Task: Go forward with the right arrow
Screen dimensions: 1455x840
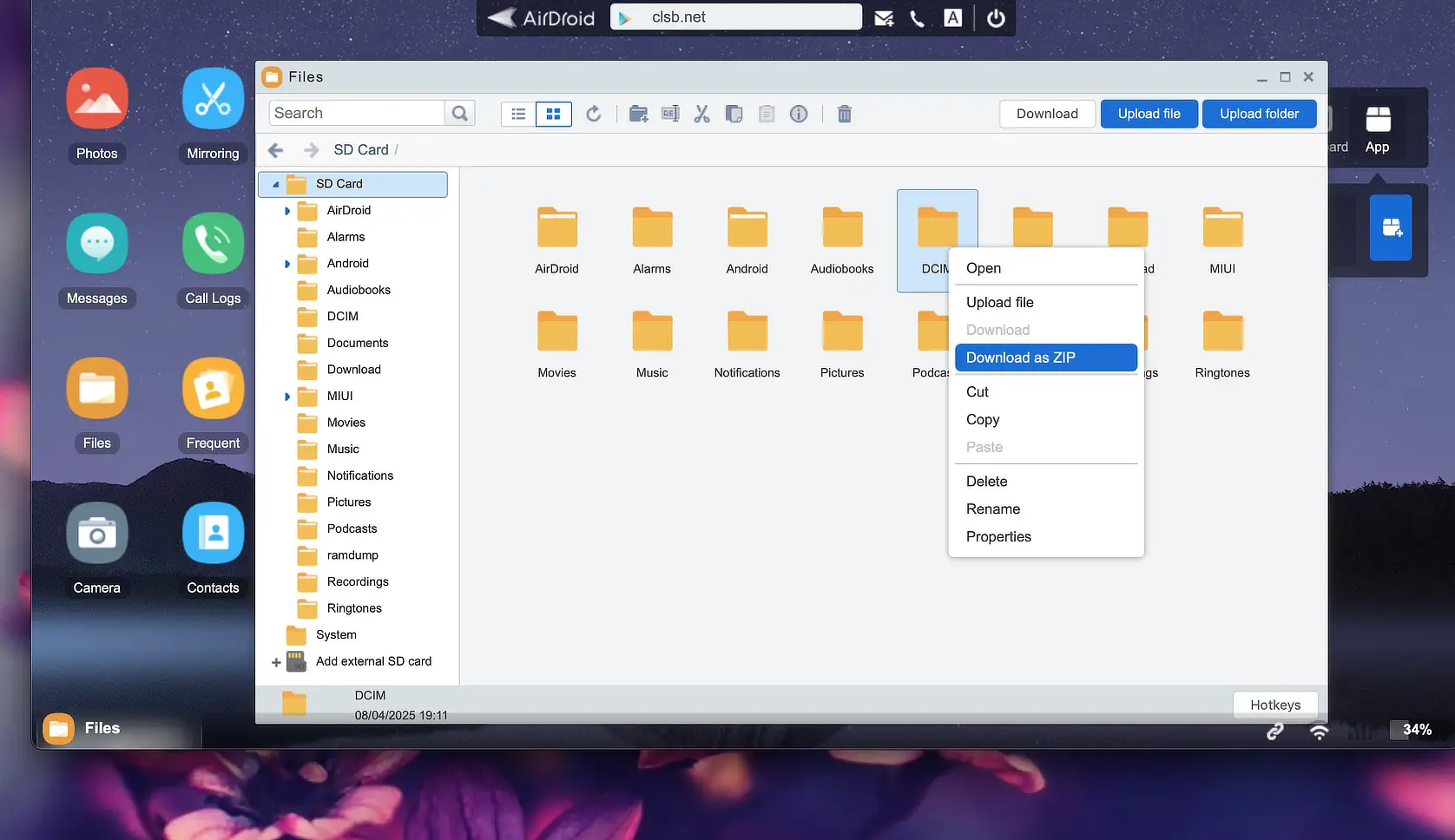Action: point(311,150)
